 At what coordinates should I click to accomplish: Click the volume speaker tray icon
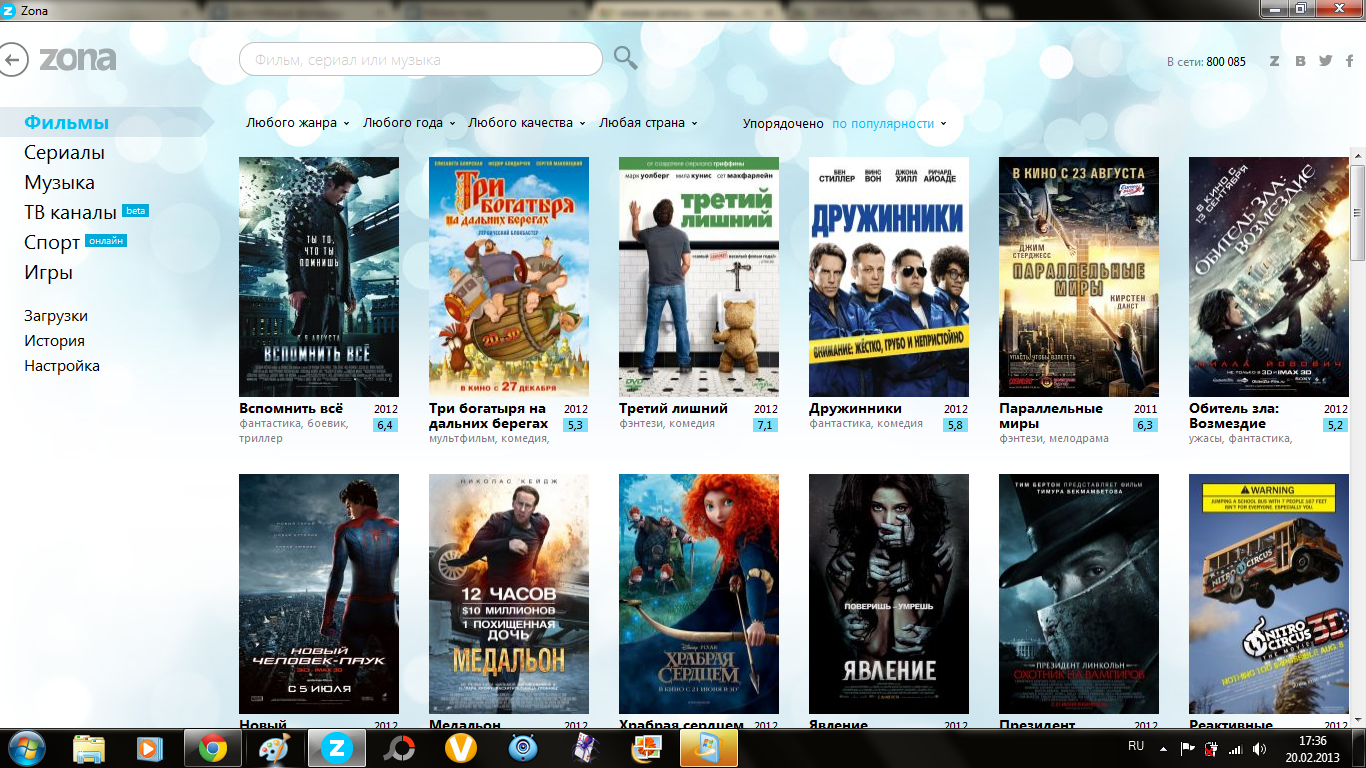[x=1259, y=748]
